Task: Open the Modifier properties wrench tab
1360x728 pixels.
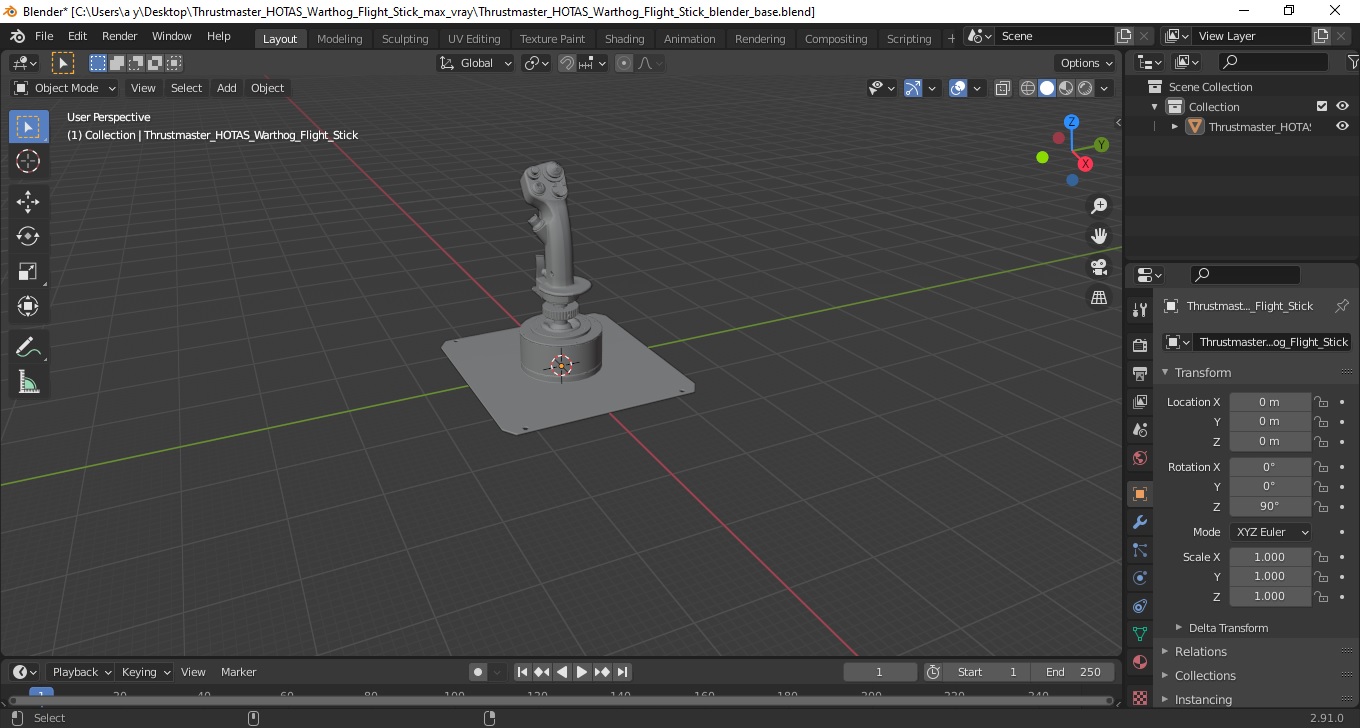Action: 1139,522
